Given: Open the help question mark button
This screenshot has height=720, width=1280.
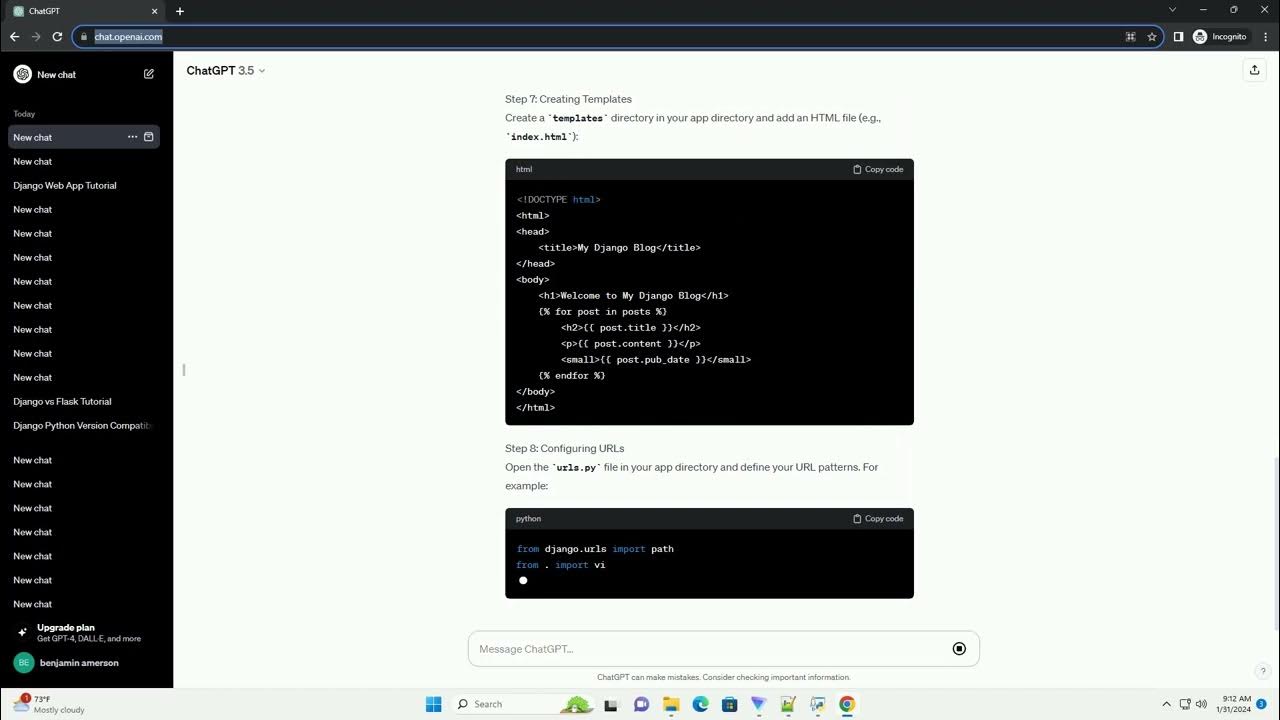Looking at the screenshot, I should (1263, 672).
